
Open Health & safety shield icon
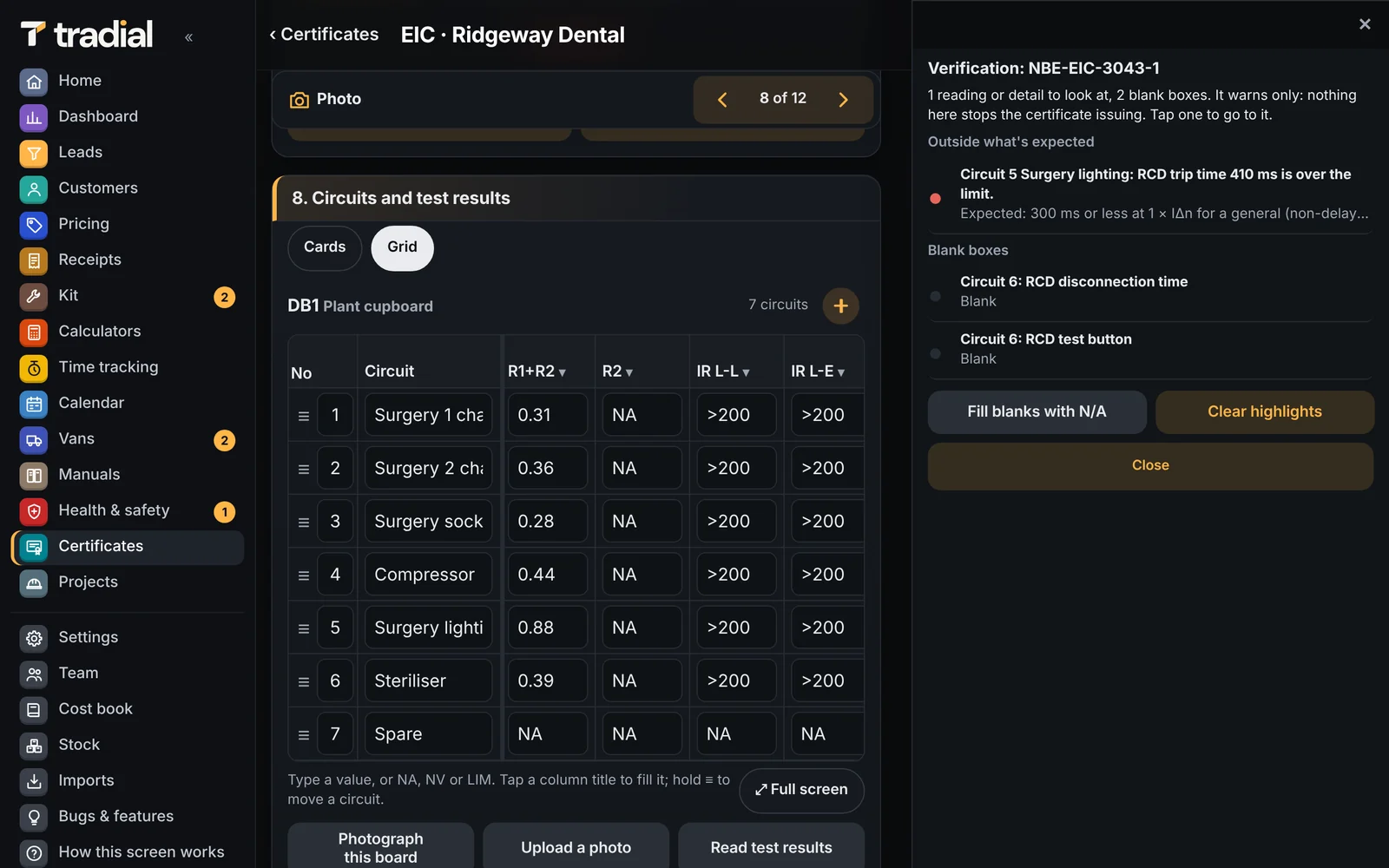point(34,511)
